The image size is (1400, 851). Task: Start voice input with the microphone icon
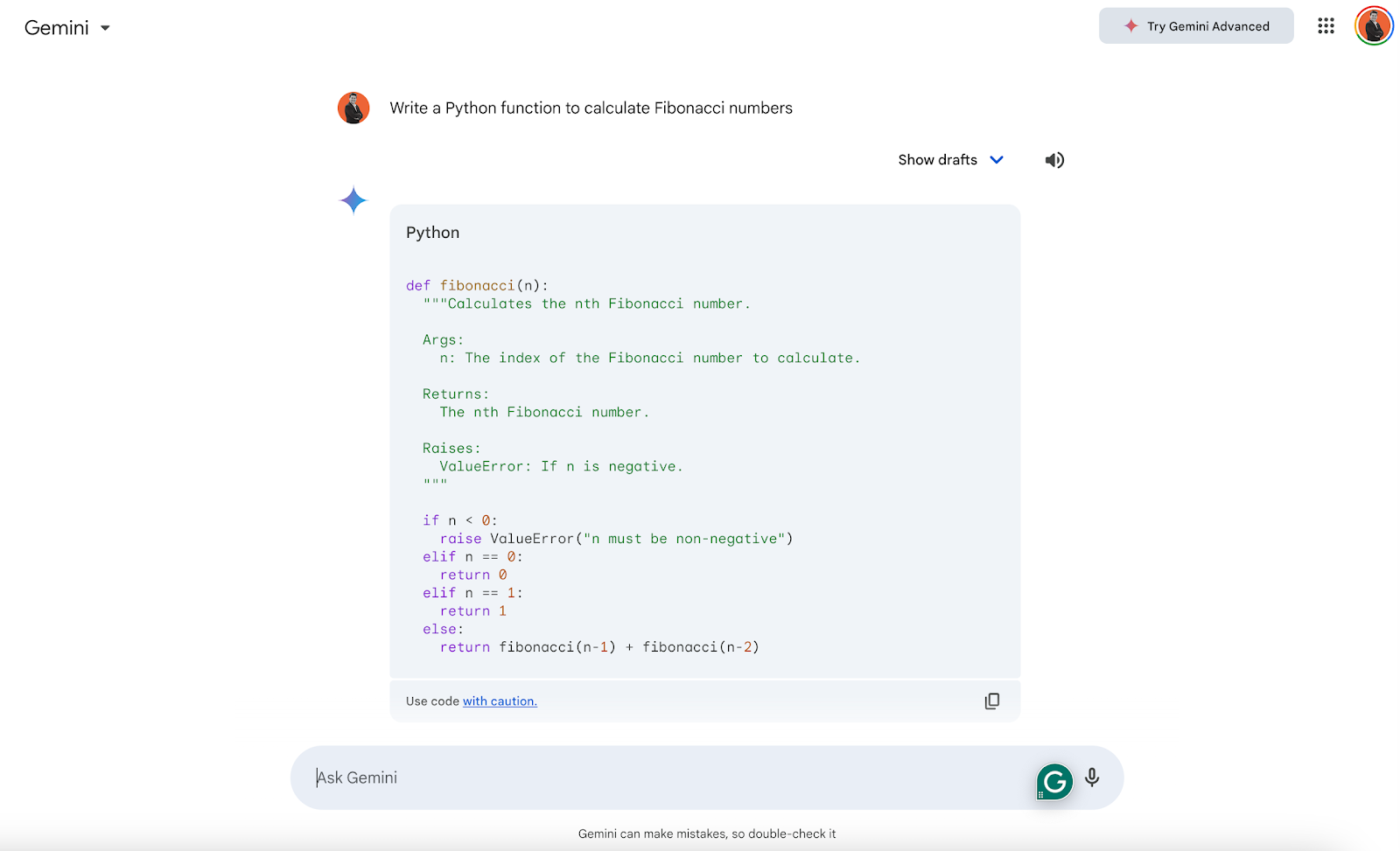click(x=1091, y=778)
